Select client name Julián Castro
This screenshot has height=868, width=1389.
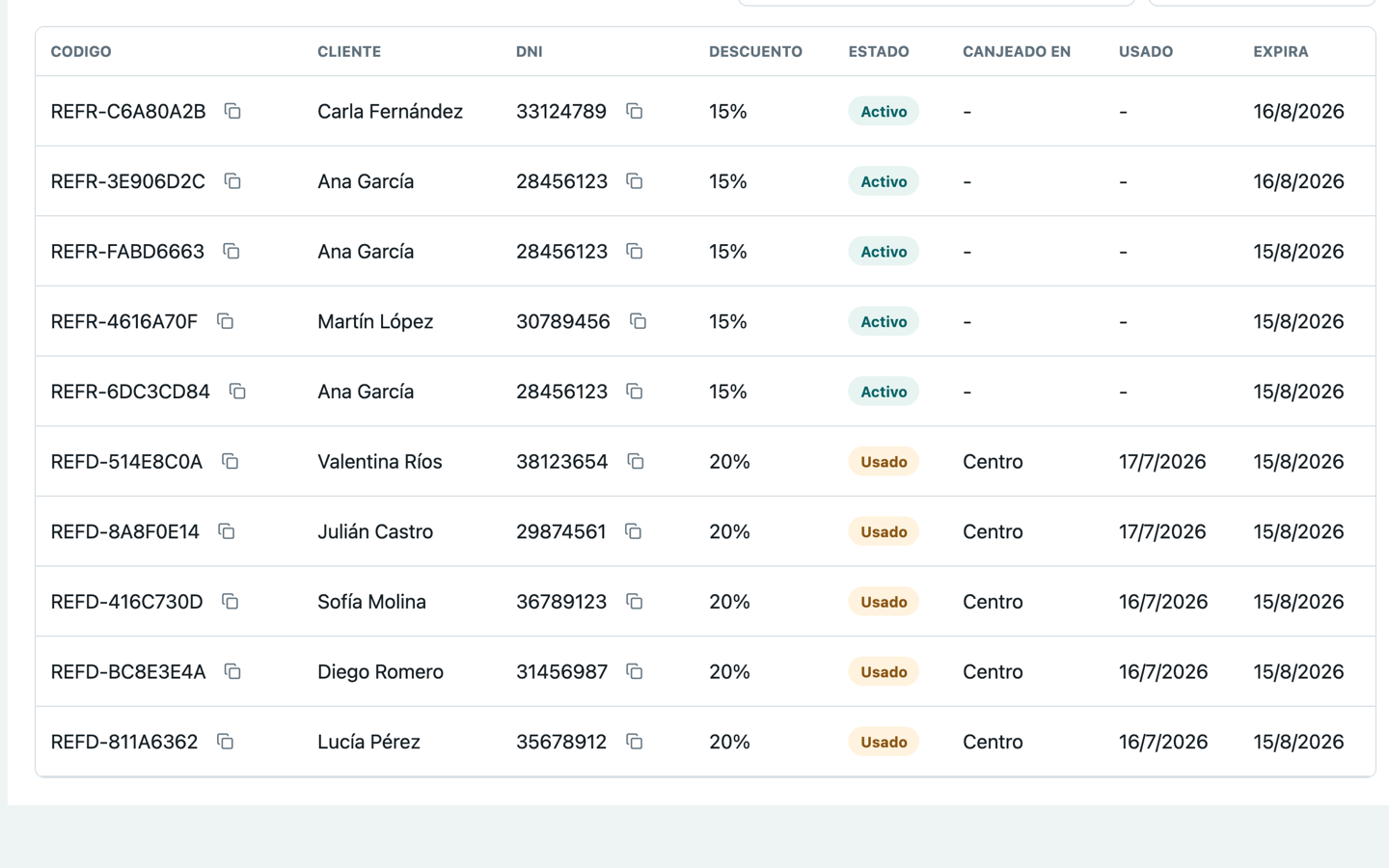click(x=375, y=531)
